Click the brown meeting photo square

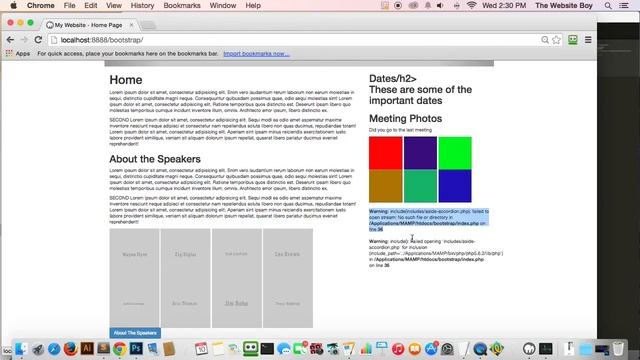(x=385, y=186)
